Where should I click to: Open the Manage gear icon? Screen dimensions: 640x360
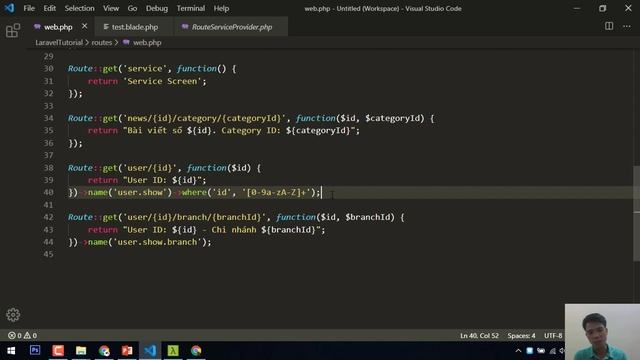pyautogui.click(x=13, y=315)
